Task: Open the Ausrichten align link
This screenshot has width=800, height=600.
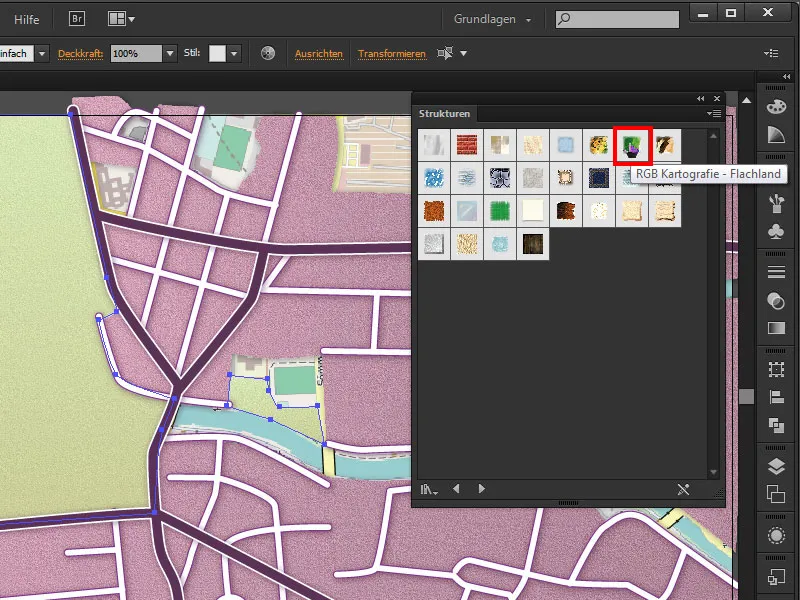Action: (x=319, y=54)
